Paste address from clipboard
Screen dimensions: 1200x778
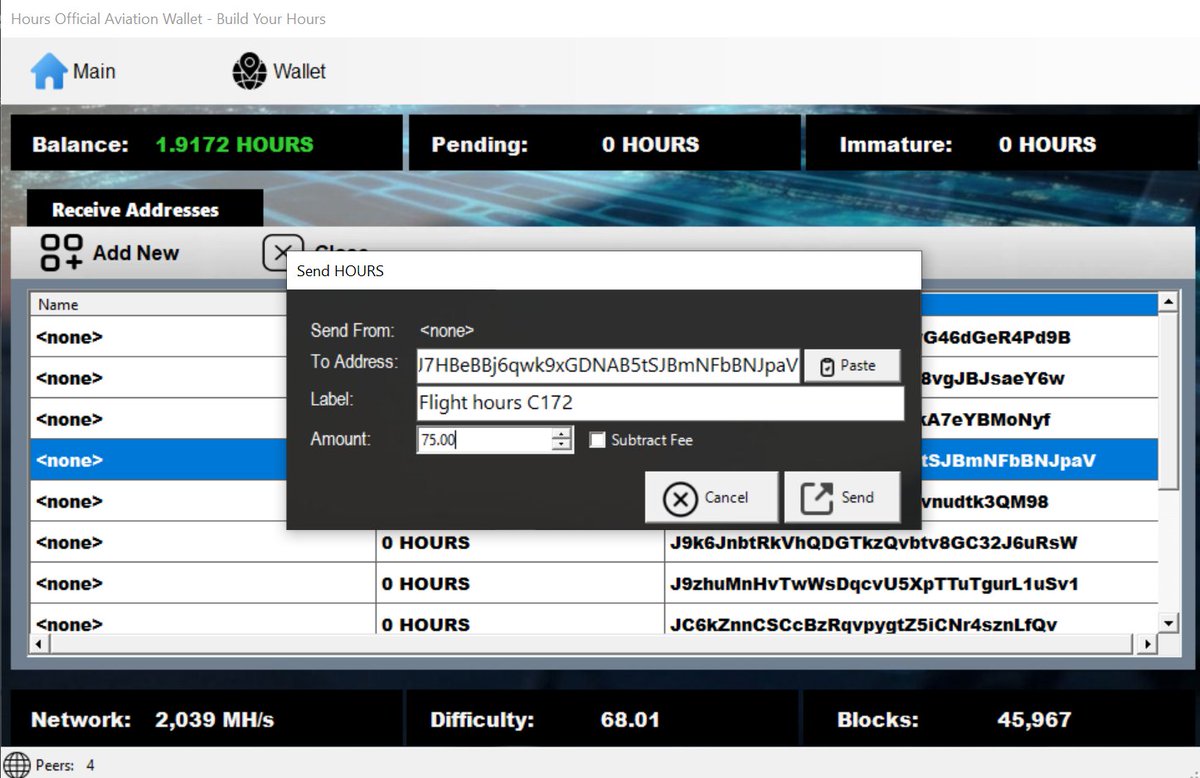click(852, 366)
